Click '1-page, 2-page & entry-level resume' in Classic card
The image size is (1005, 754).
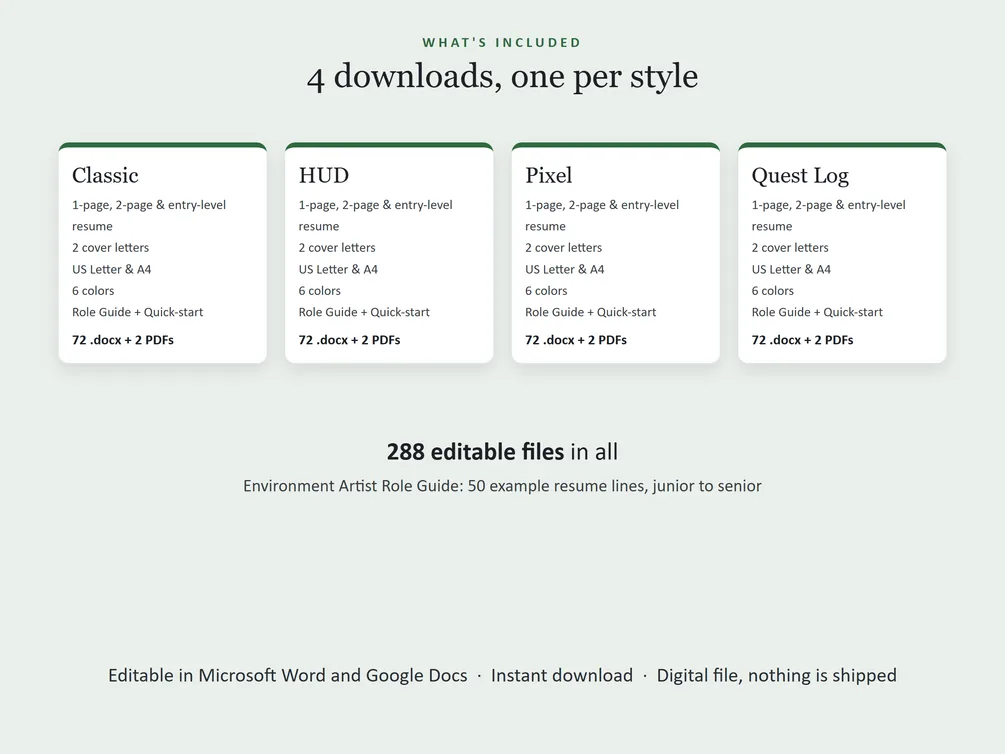(x=149, y=215)
